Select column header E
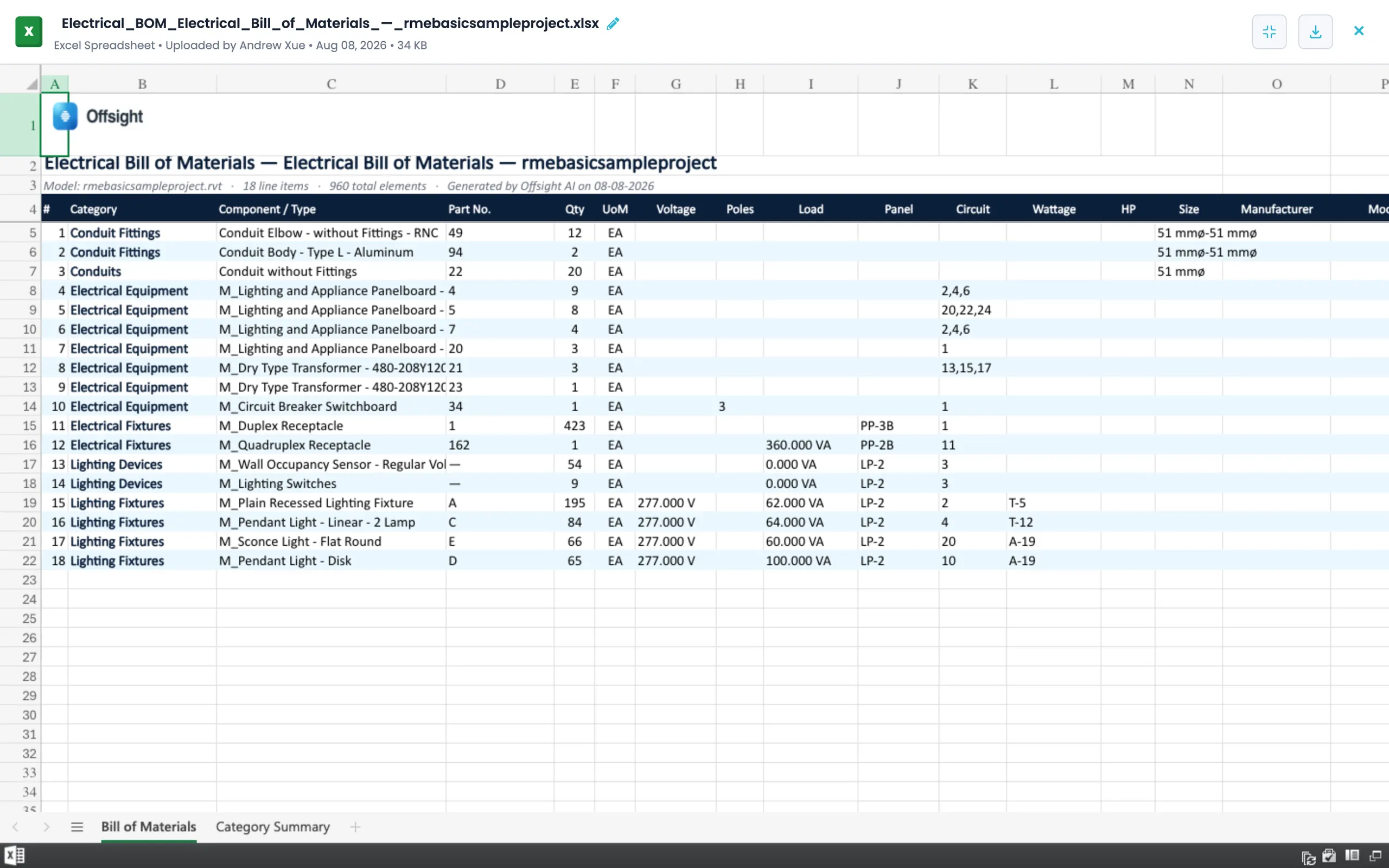Viewport: 1389px width, 868px height. pyautogui.click(x=575, y=84)
